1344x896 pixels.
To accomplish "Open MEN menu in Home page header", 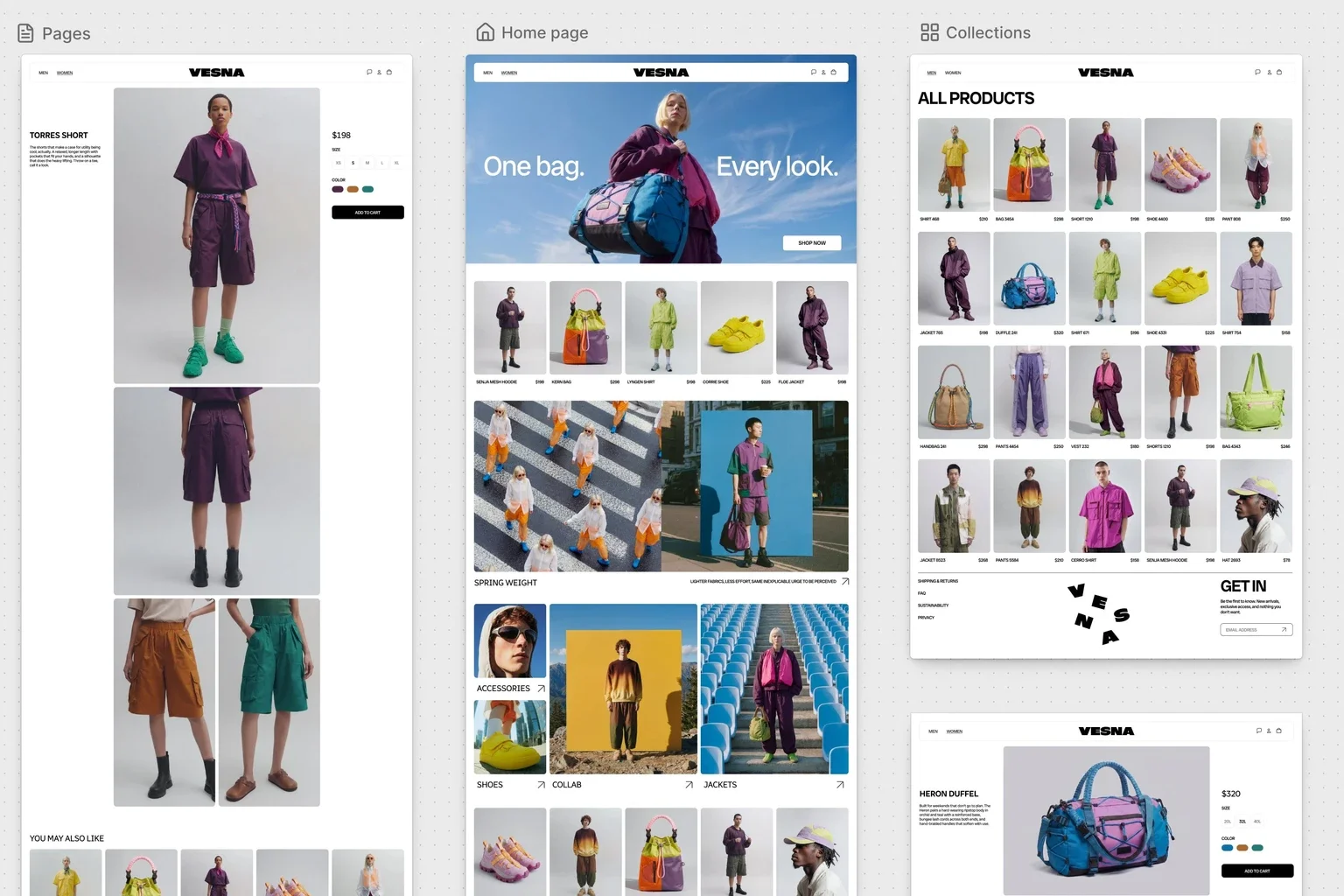I will (x=488, y=73).
